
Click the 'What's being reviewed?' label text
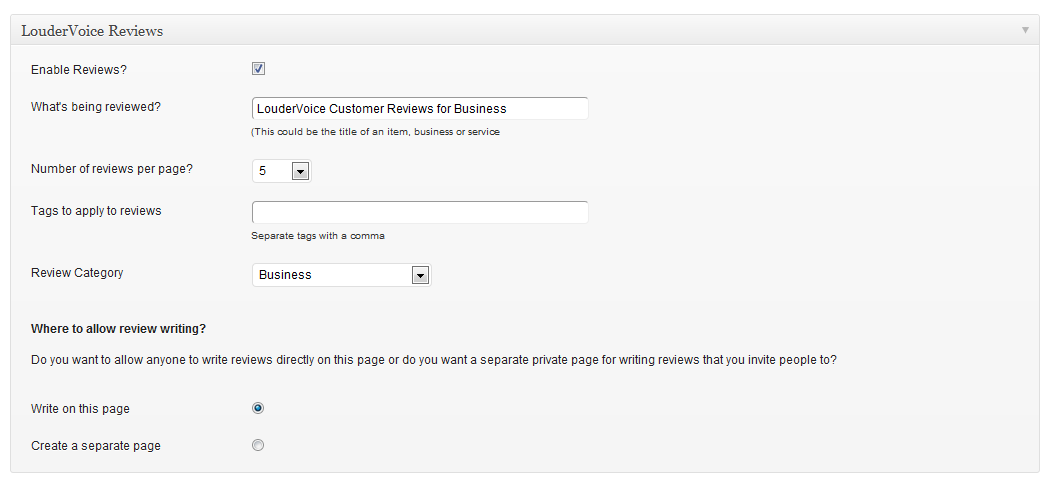pos(95,107)
